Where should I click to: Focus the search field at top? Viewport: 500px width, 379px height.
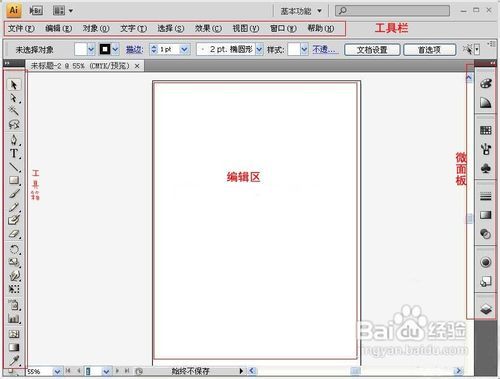(x=392, y=11)
